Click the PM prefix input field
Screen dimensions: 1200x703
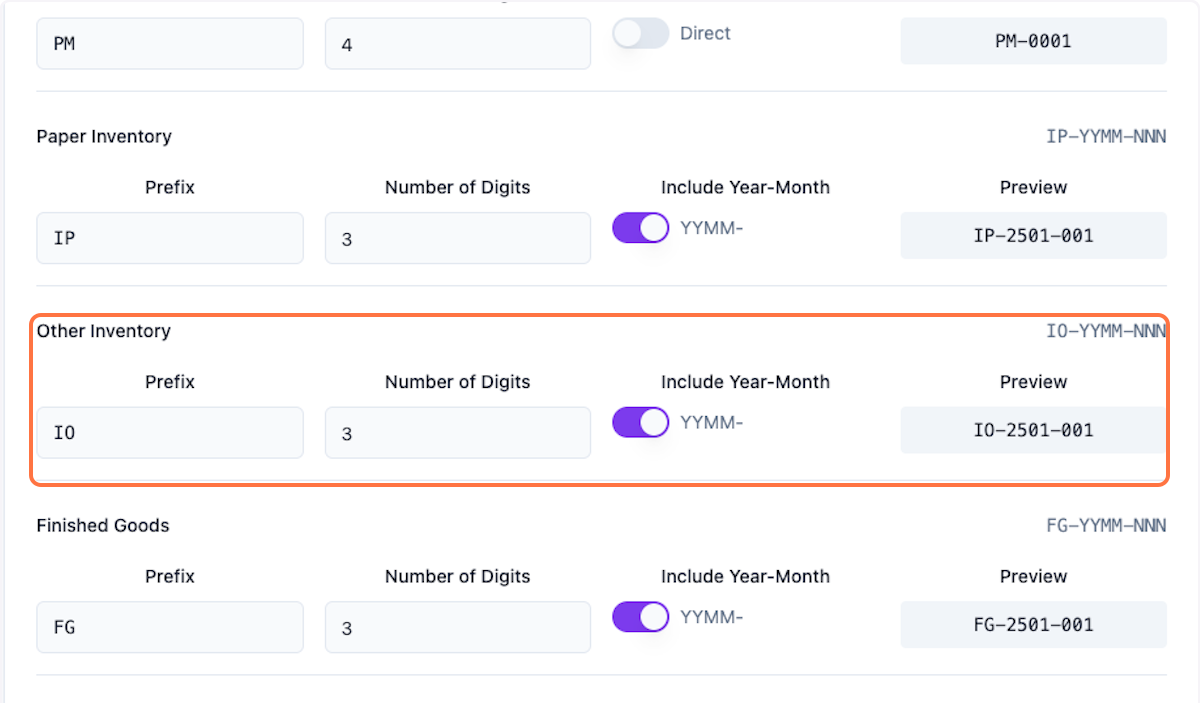point(170,45)
